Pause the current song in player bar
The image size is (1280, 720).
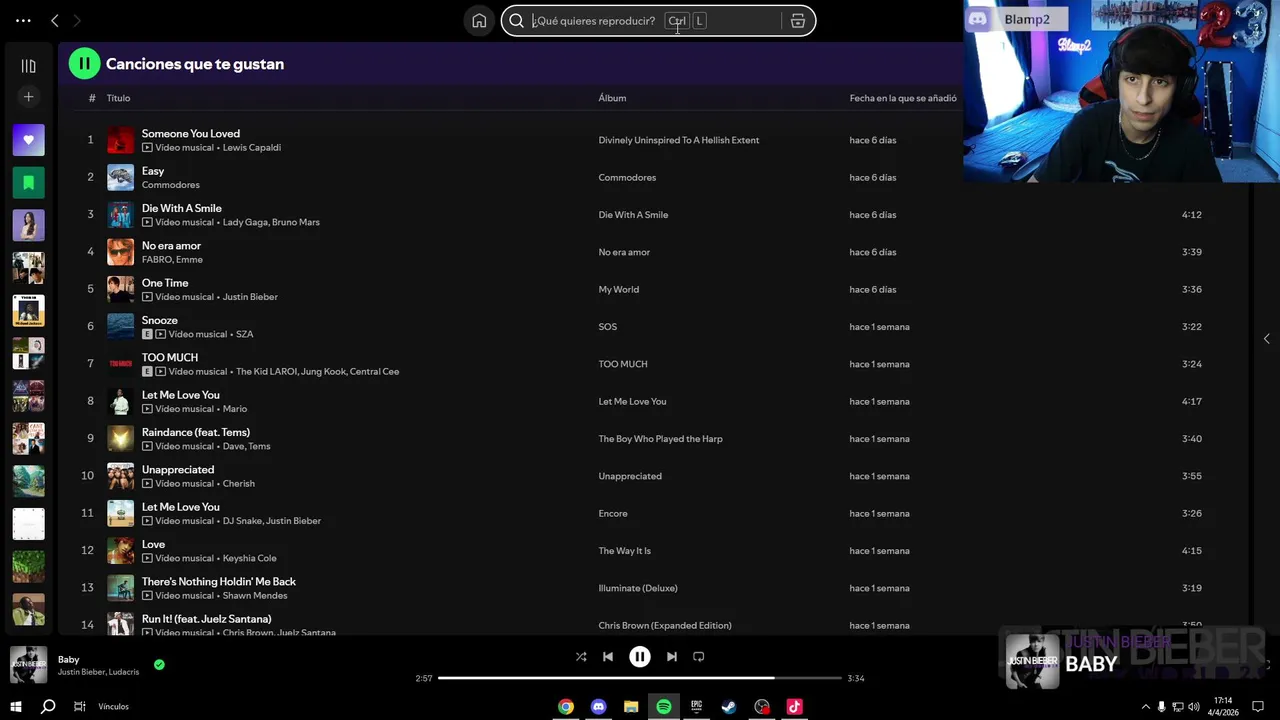click(x=640, y=657)
